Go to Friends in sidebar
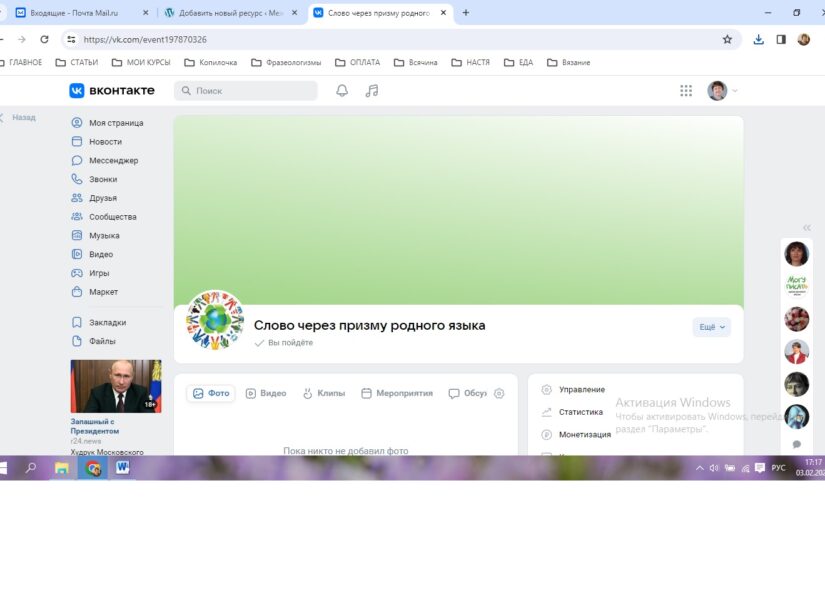 coord(102,198)
